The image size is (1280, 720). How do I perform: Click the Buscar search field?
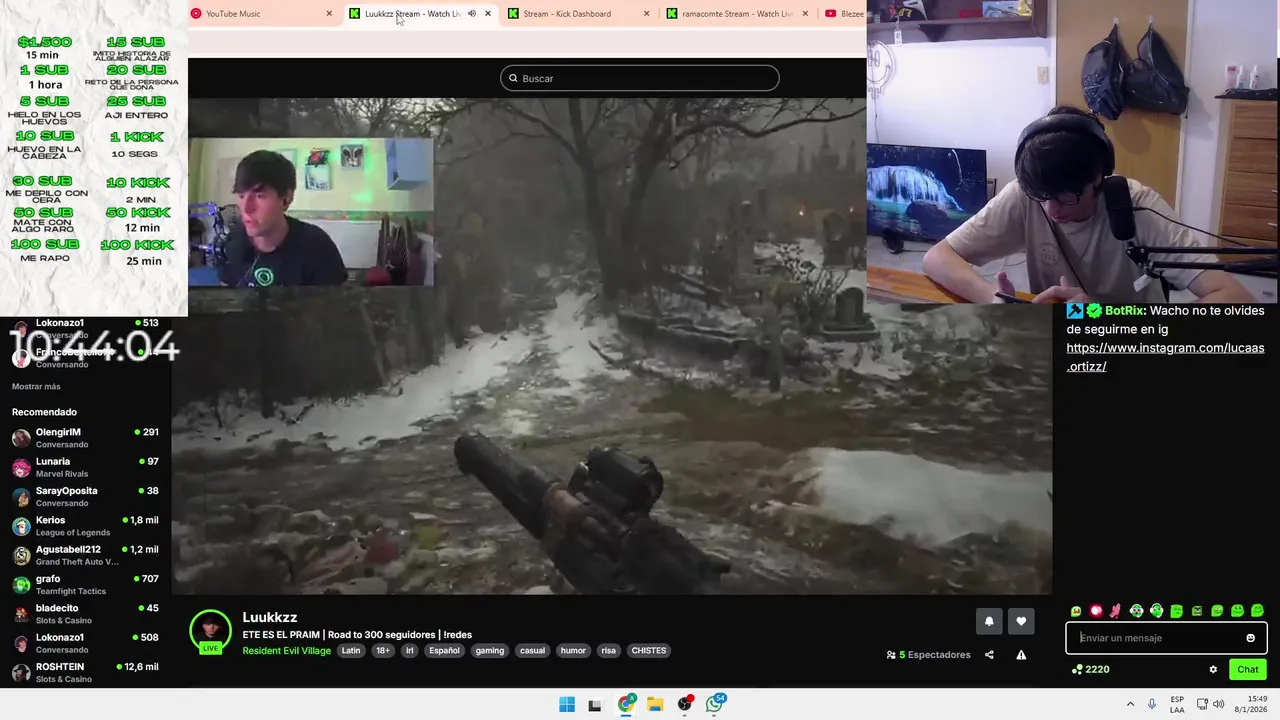pyautogui.click(x=640, y=78)
